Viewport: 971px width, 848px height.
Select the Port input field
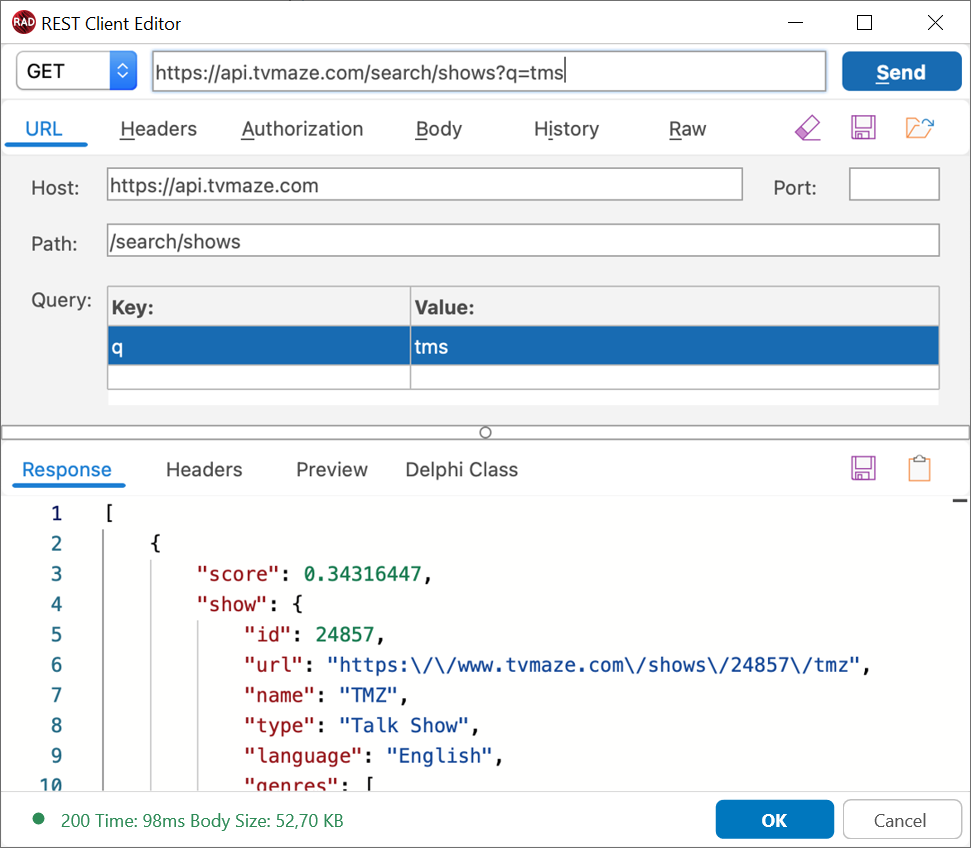(893, 184)
